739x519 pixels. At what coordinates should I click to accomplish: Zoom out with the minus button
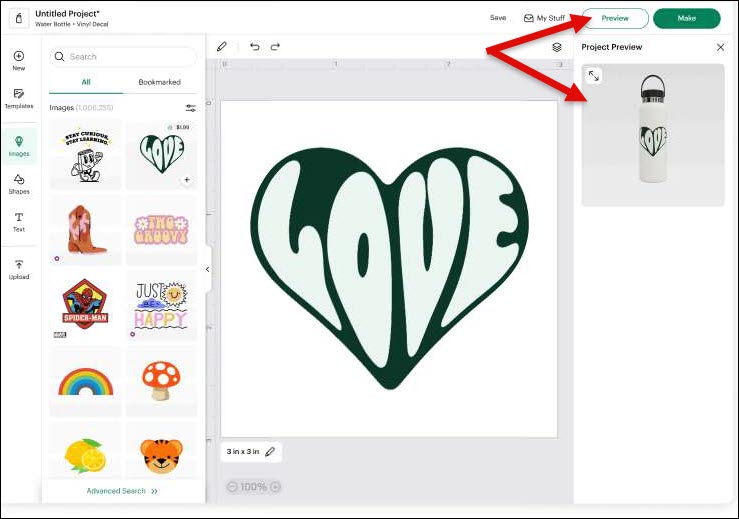coord(232,487)
